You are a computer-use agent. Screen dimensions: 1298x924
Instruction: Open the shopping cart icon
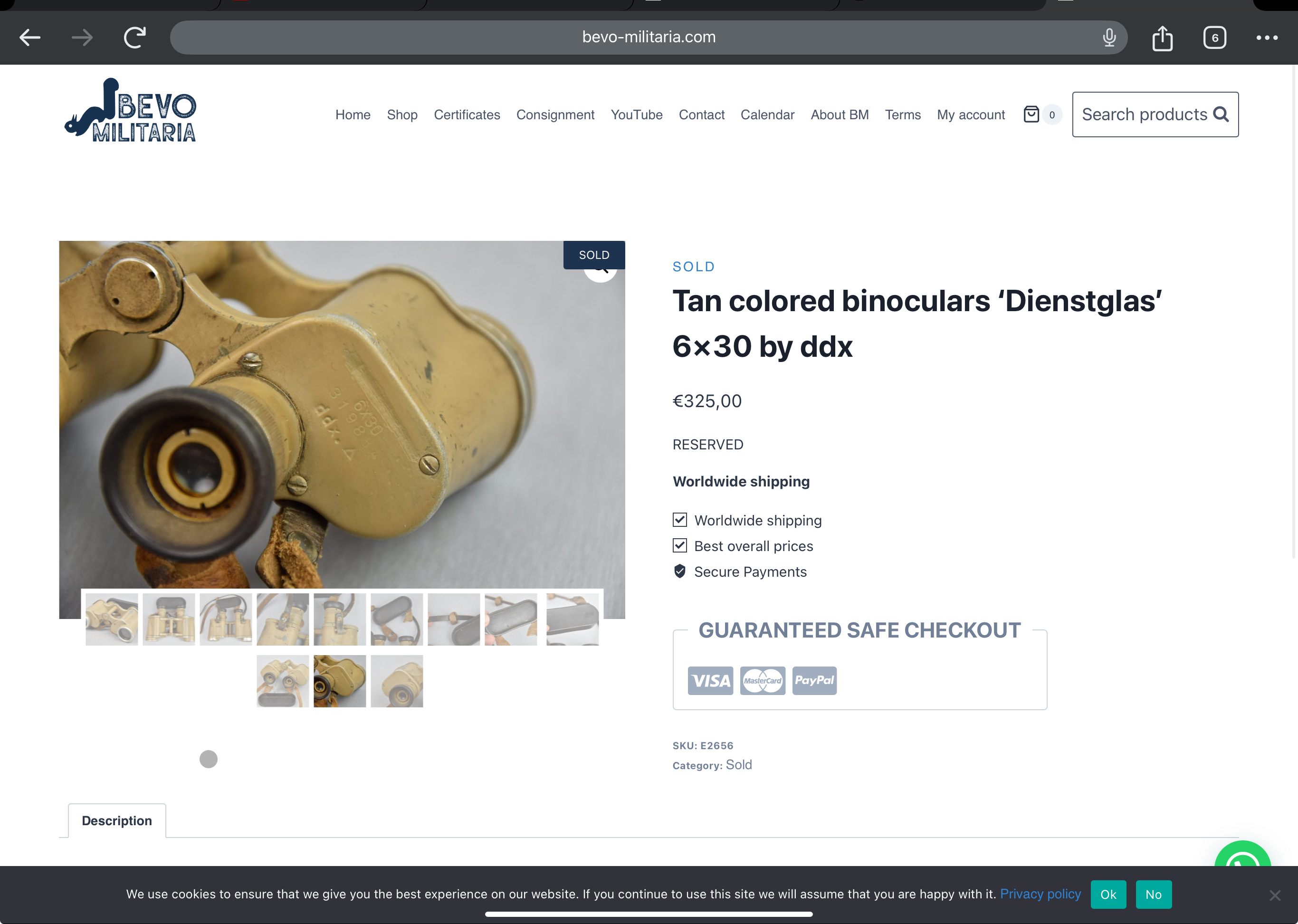click(x=1031, y=114)
